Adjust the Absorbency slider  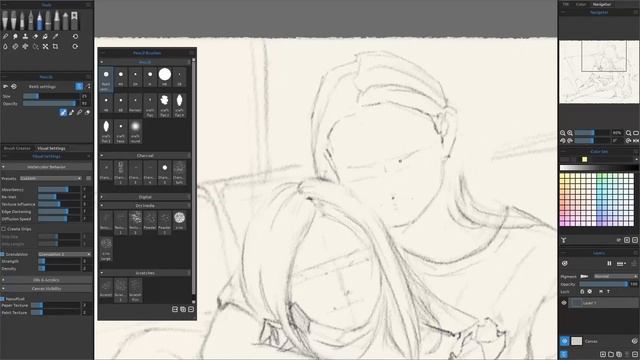pyautogui.click(x=59, y=190)
